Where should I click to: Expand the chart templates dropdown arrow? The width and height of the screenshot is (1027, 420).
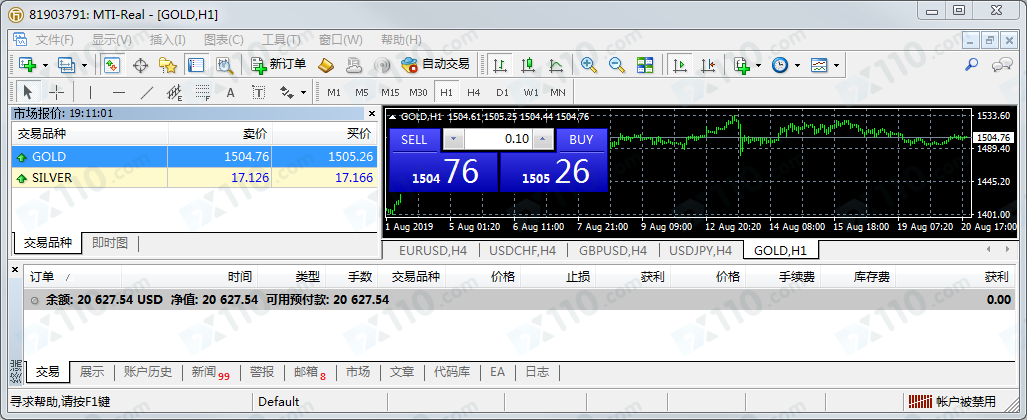[836, 65]
